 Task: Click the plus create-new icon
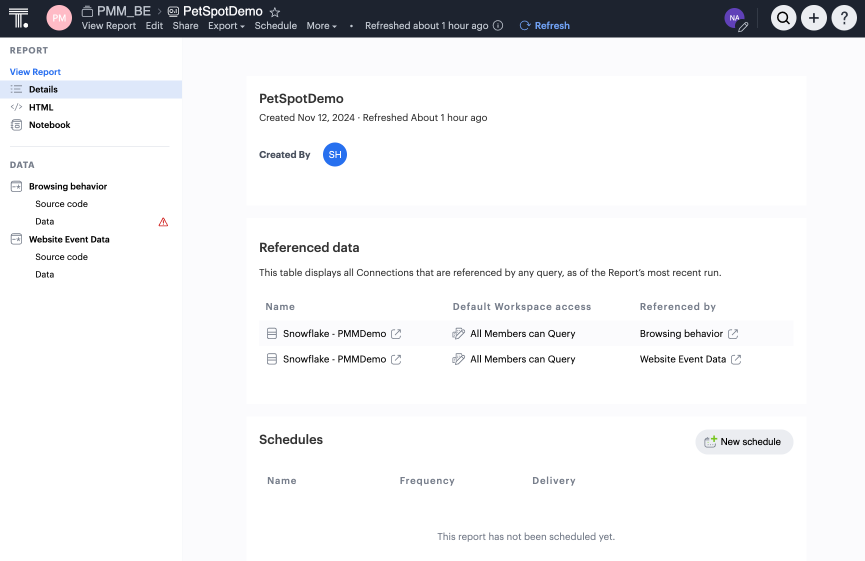[814, 17]
